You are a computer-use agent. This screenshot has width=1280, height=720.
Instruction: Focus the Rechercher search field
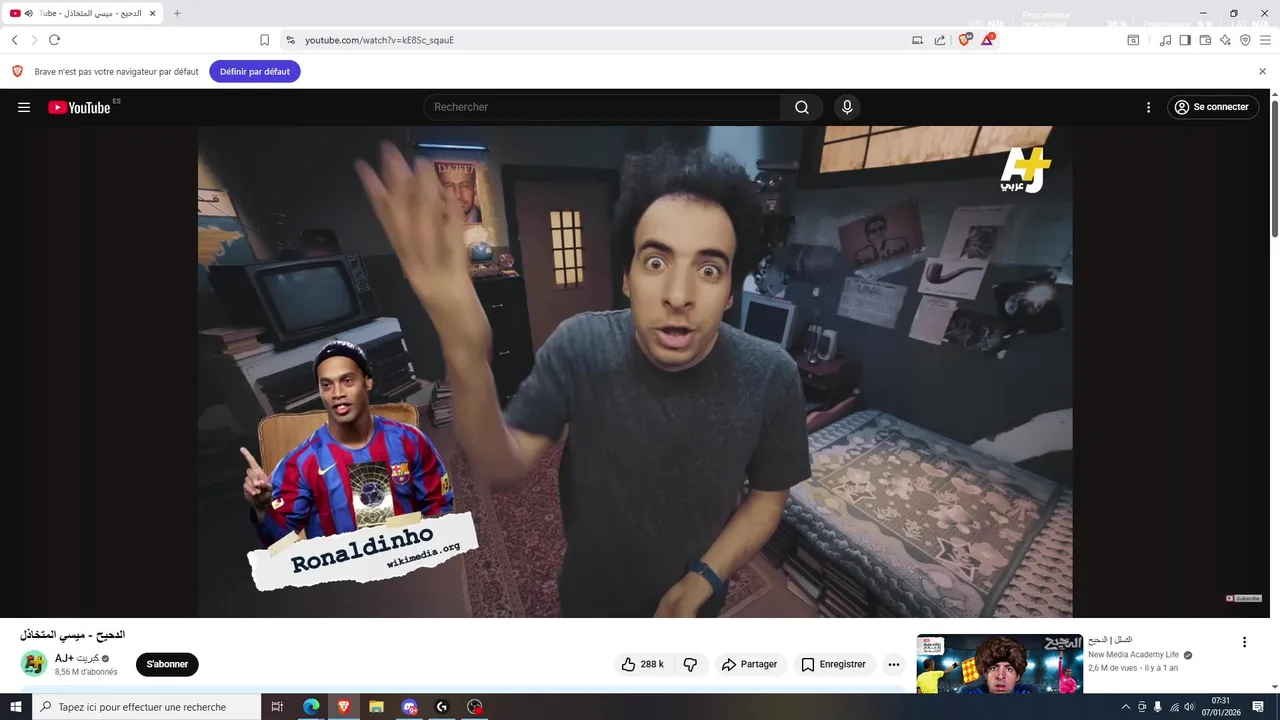point(602,107)
